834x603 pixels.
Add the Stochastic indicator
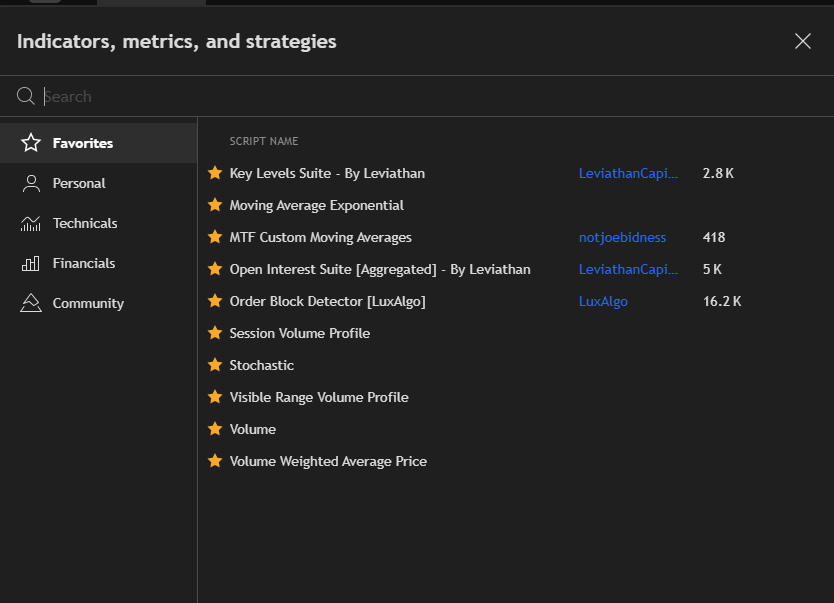pos(261,365)
